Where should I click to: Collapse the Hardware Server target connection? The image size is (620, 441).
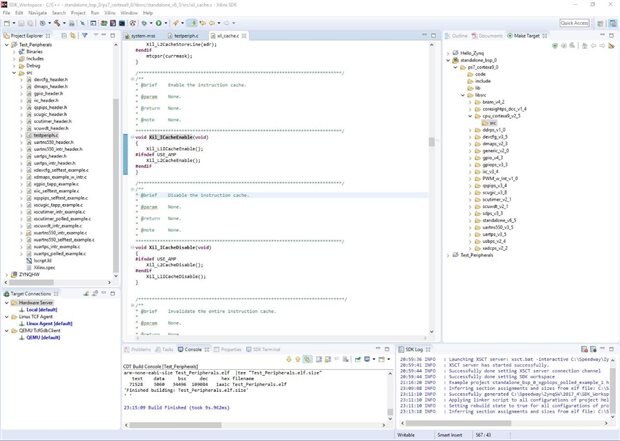pyautogui.click(x=5, y=303)
